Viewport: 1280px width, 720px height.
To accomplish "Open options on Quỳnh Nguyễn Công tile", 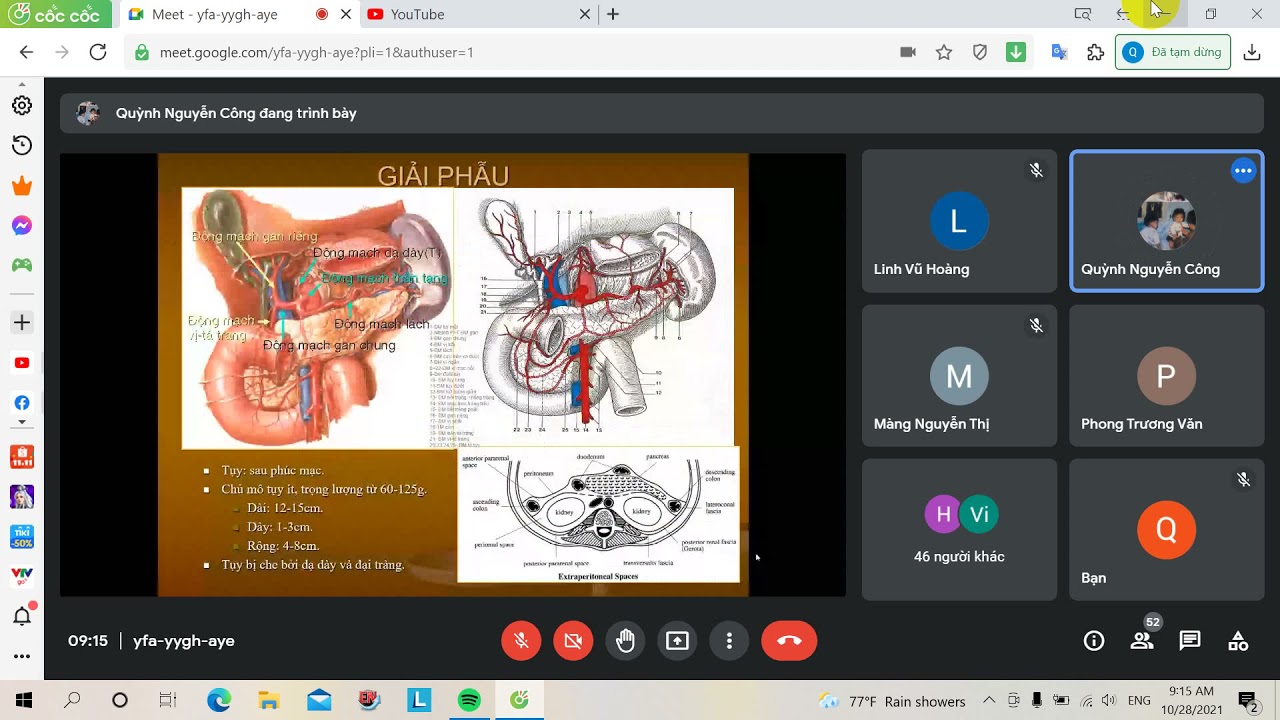I will tap(1243, 171).
